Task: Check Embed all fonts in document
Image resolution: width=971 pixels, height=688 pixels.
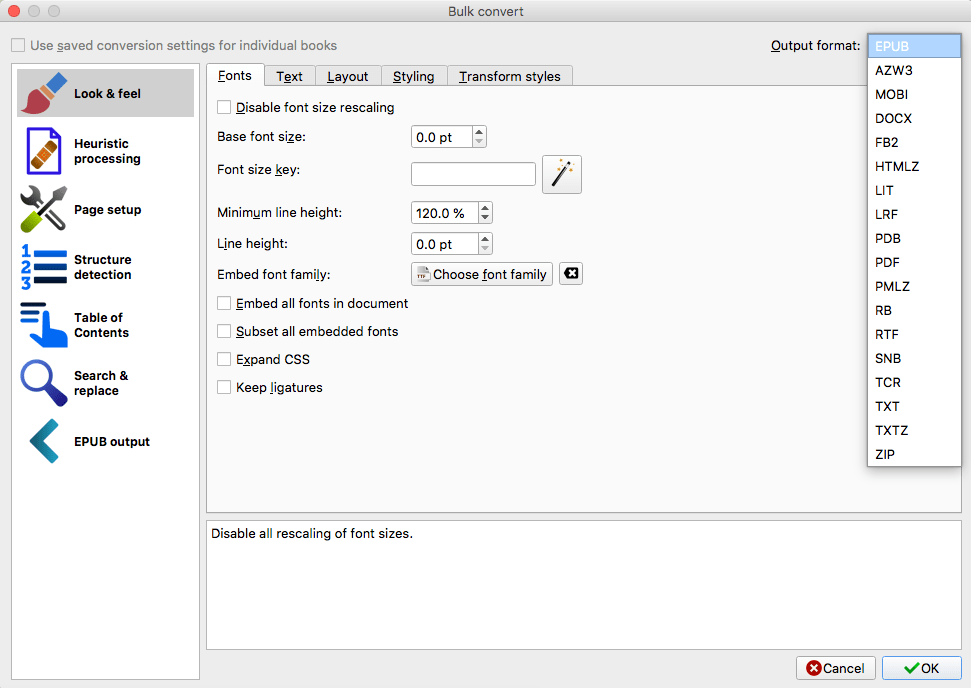Action: point(225,303)
